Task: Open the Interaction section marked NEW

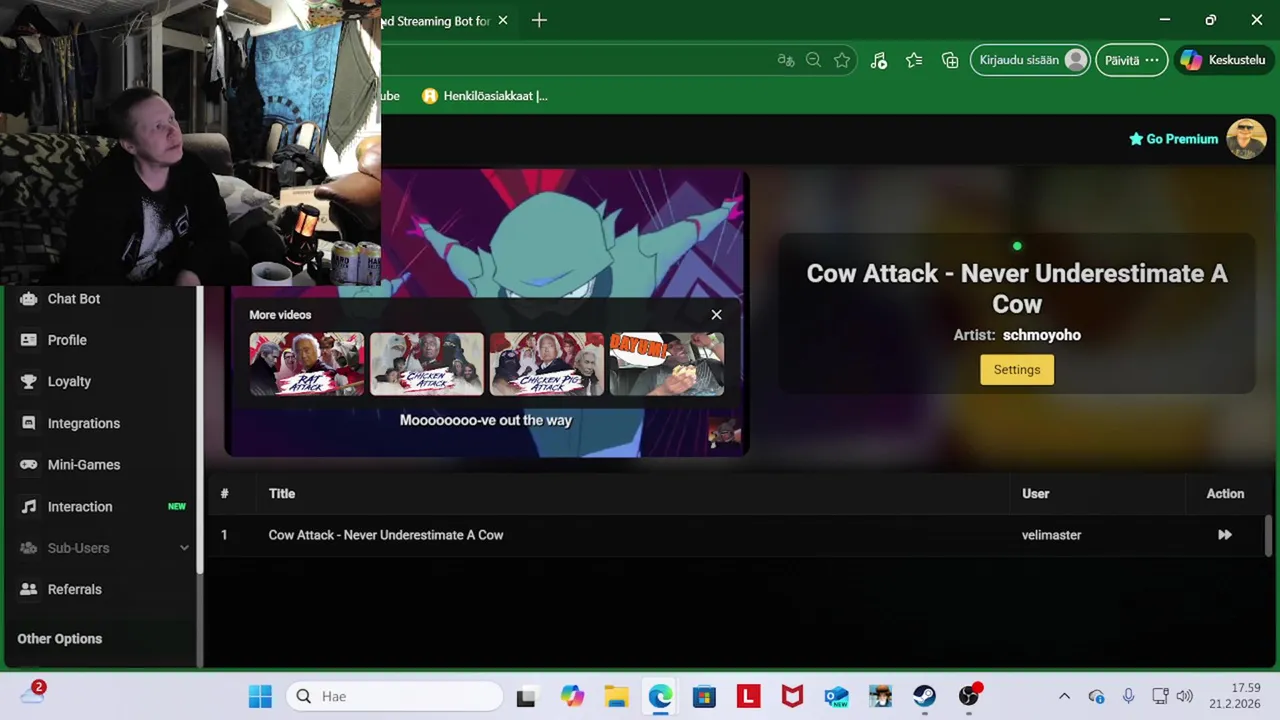Action: (x=80, y=507)
